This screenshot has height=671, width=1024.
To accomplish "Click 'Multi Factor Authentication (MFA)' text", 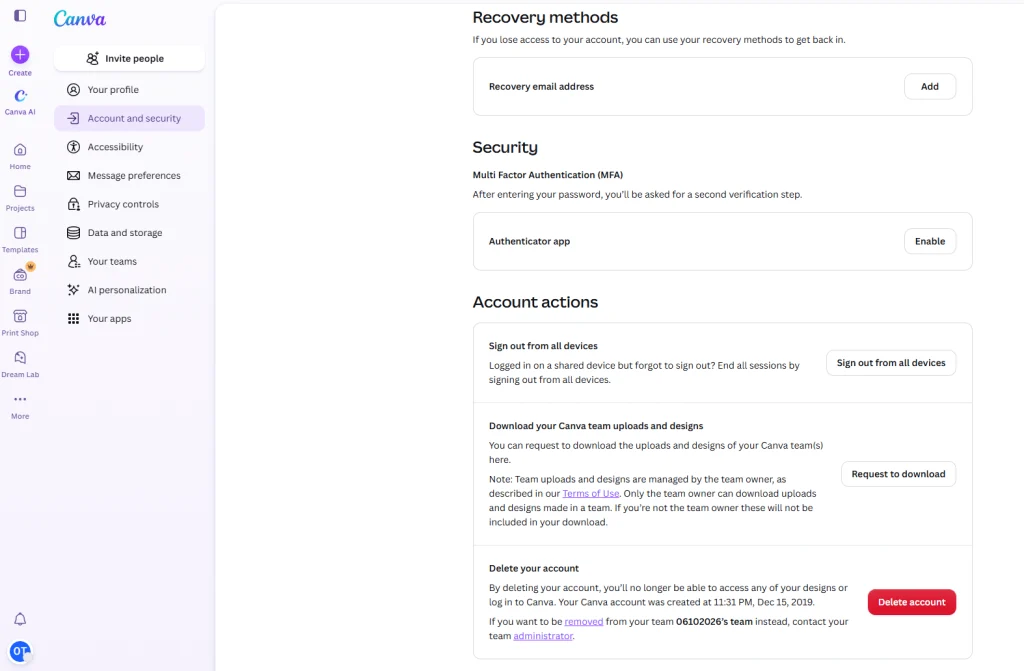I will point(547,175).
